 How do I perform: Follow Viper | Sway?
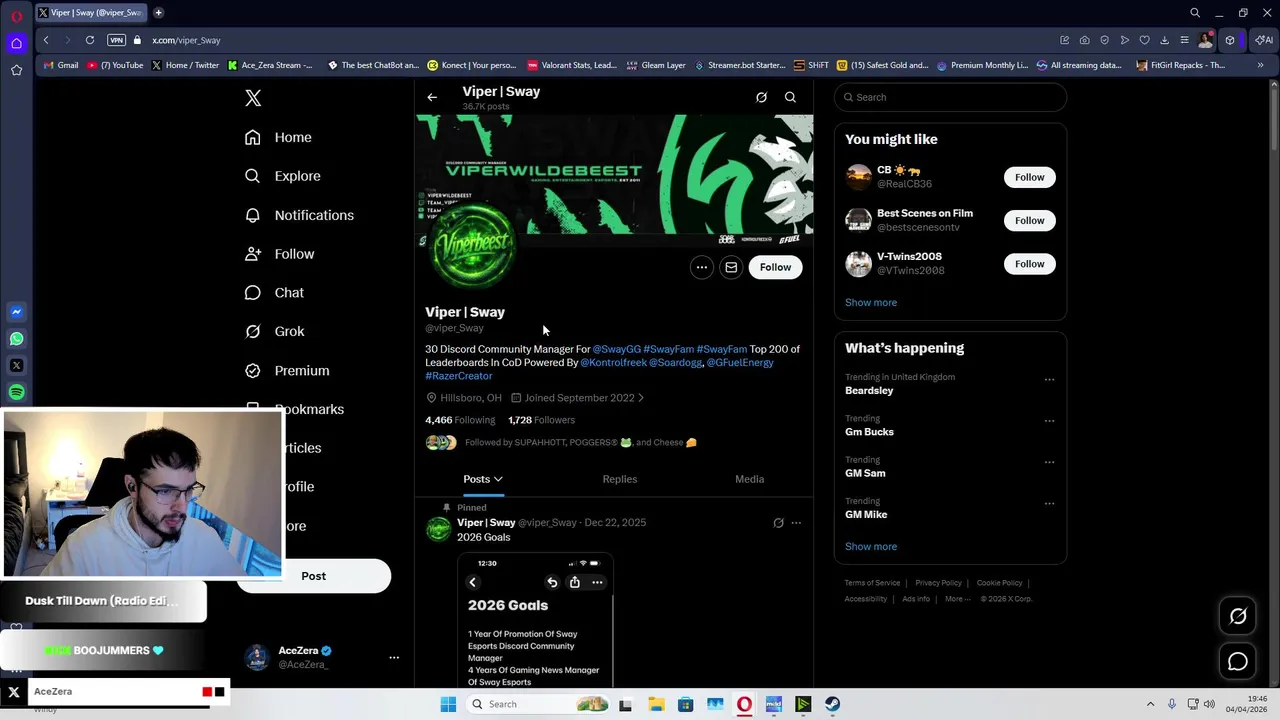pos(775,267)
